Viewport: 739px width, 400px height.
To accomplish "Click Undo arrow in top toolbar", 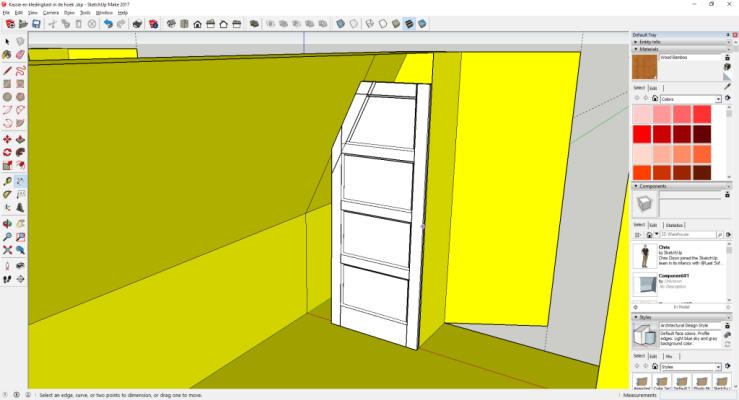I will pos(108,24).
